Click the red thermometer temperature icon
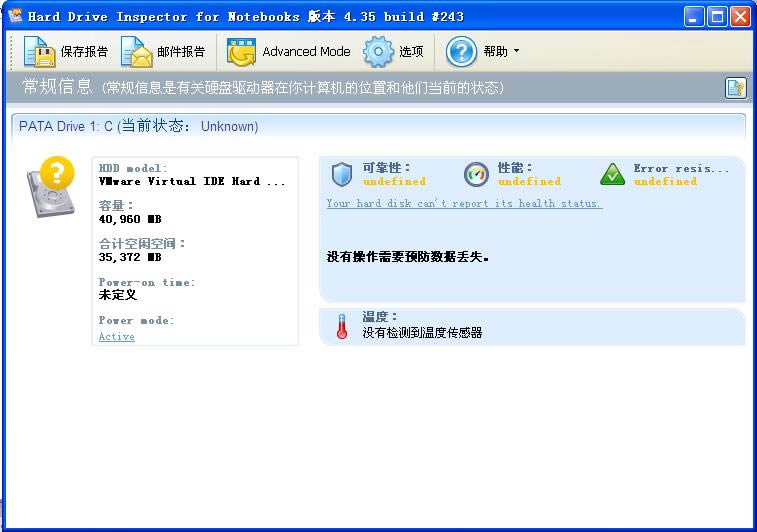757x532 pixels. [x=342, y=326]
